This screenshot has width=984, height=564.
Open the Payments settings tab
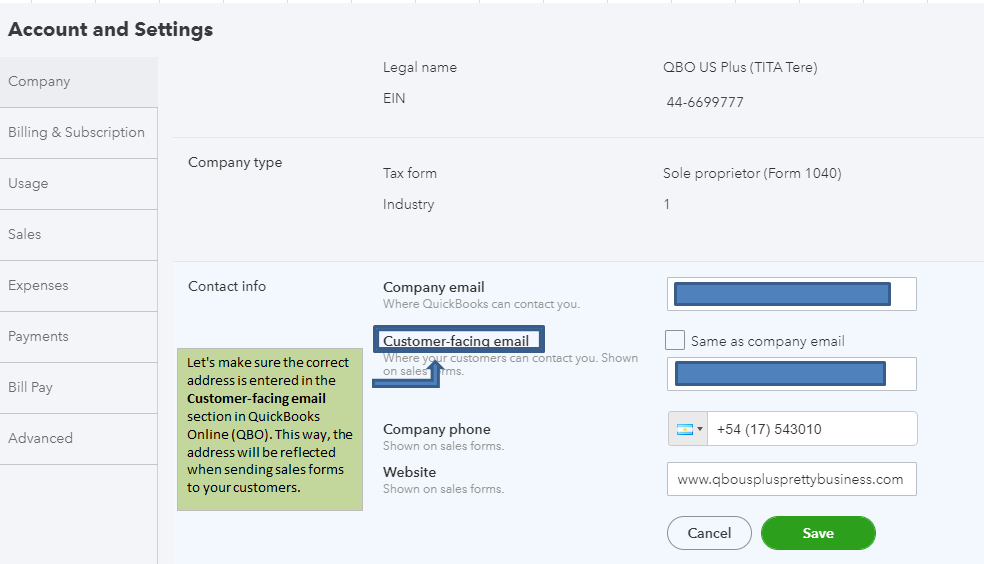[78, 336]
